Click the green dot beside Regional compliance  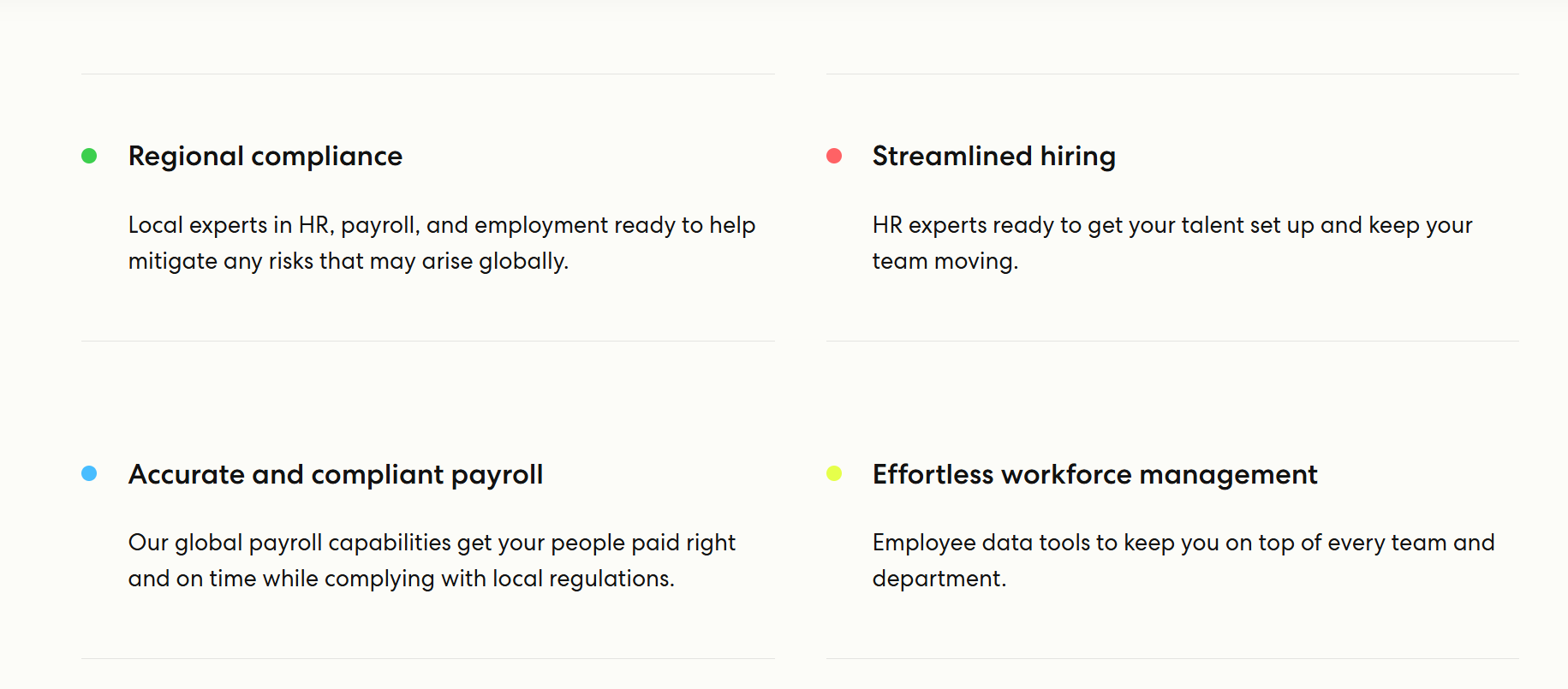(89, 156)
